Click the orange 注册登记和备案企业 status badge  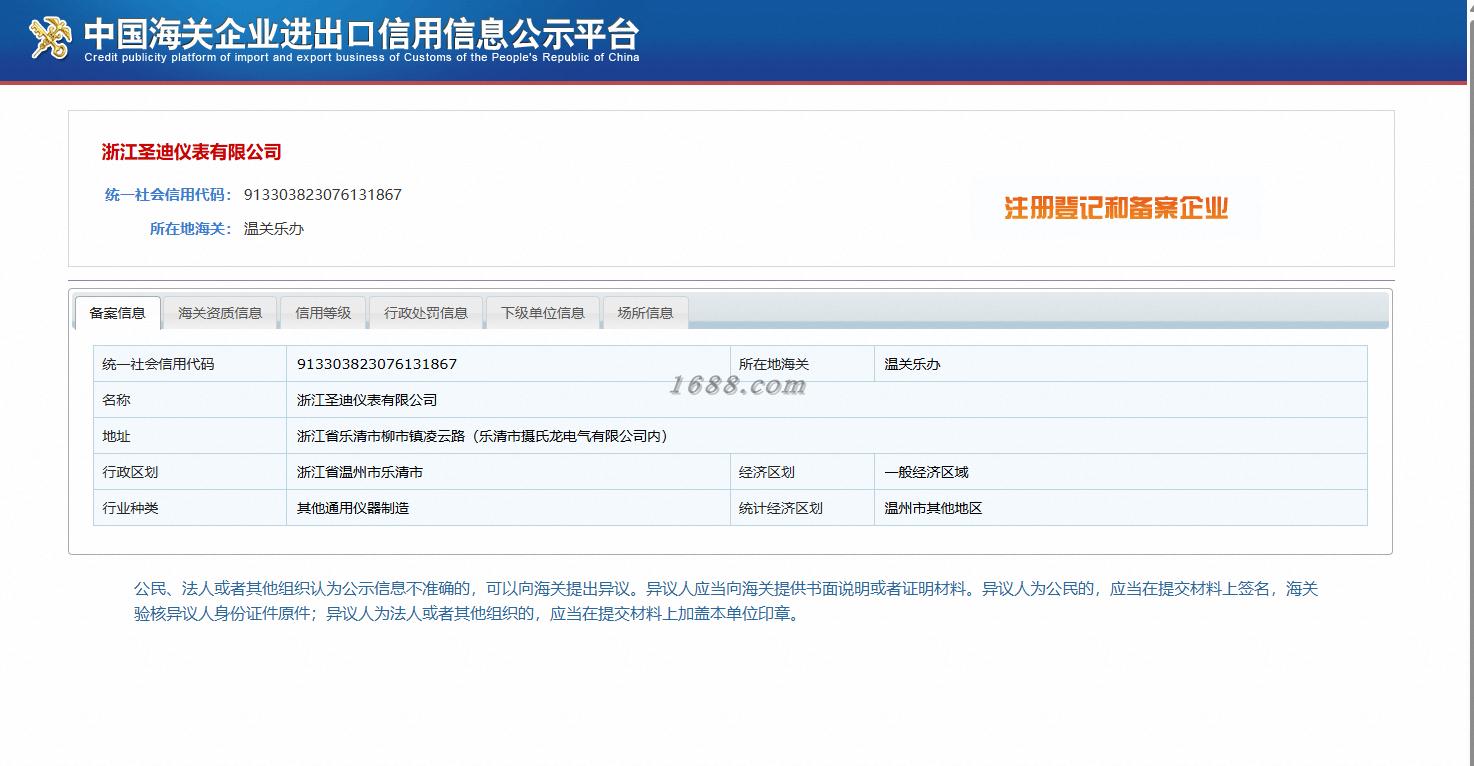(x=1116, y=208)
